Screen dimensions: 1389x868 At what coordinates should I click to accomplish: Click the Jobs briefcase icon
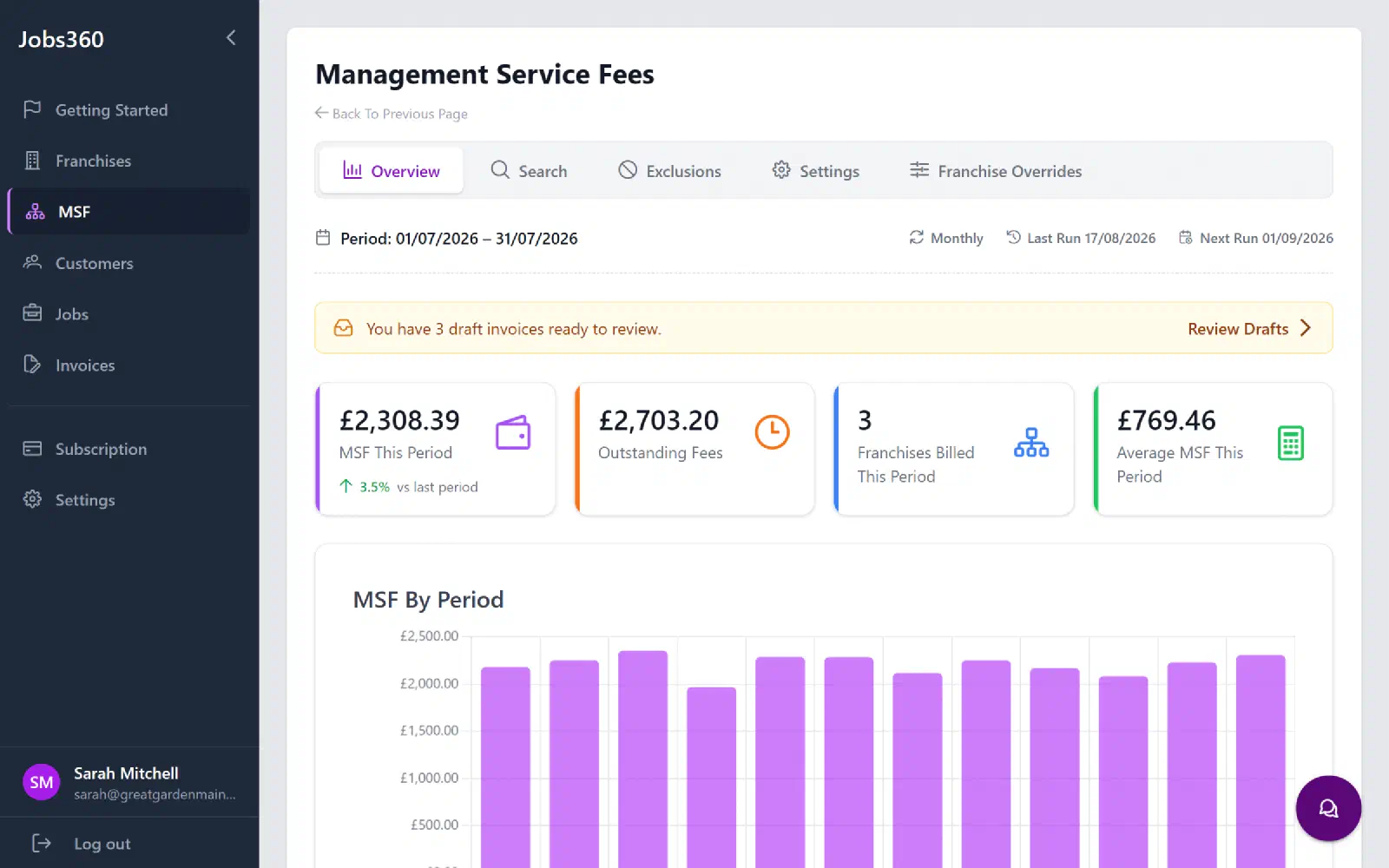click(32, 313)
